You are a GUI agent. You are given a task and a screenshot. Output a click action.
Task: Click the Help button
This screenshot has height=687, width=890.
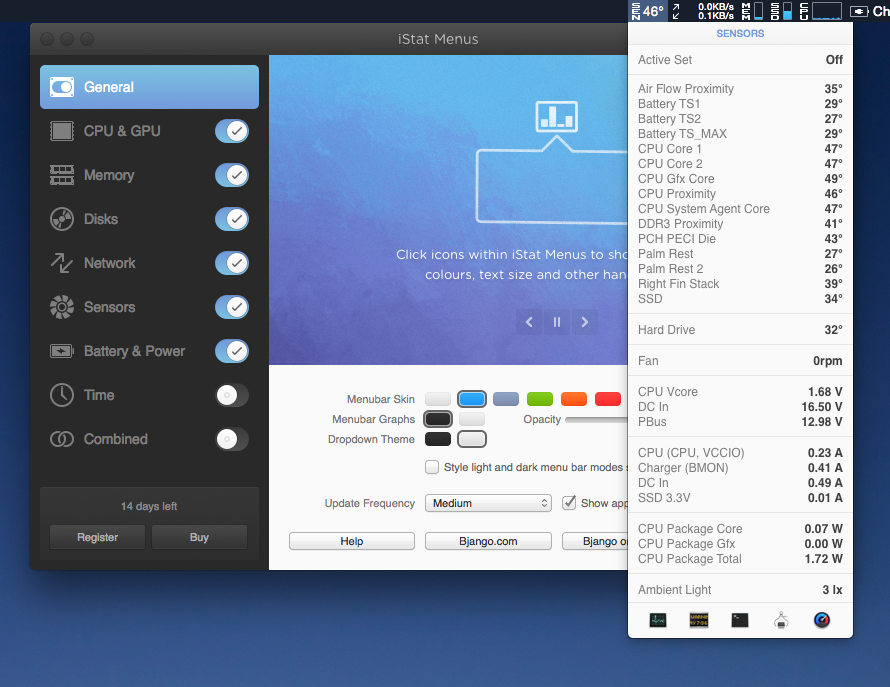[352, 541]
